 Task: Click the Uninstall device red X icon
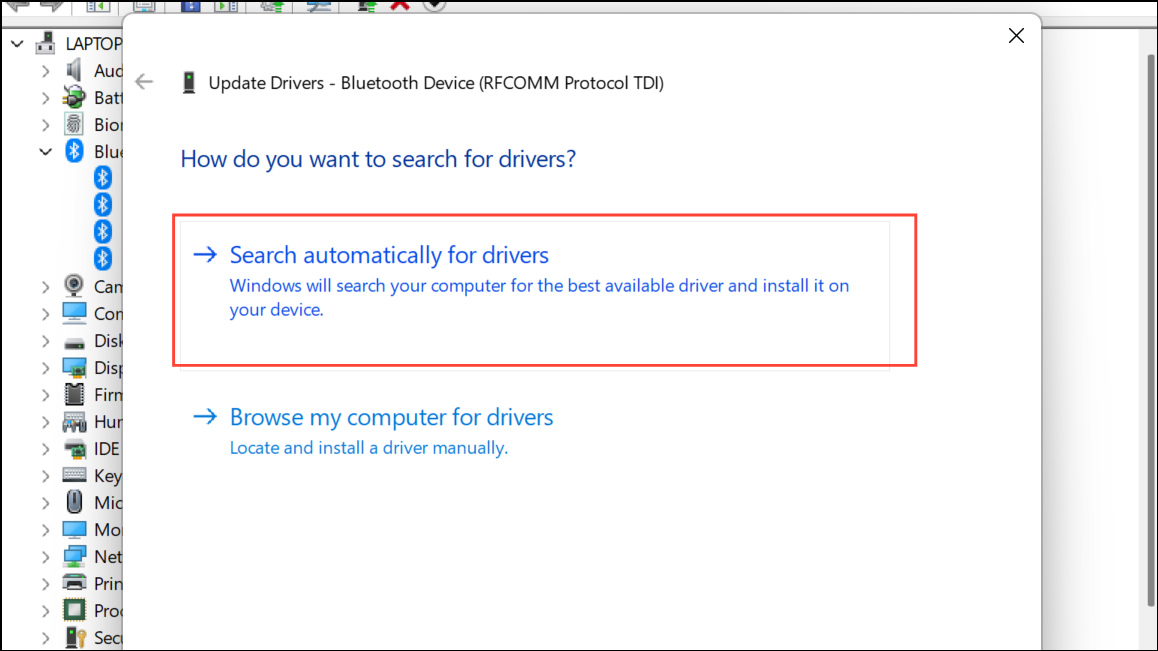pyautogui.click(x=400, y=5)
